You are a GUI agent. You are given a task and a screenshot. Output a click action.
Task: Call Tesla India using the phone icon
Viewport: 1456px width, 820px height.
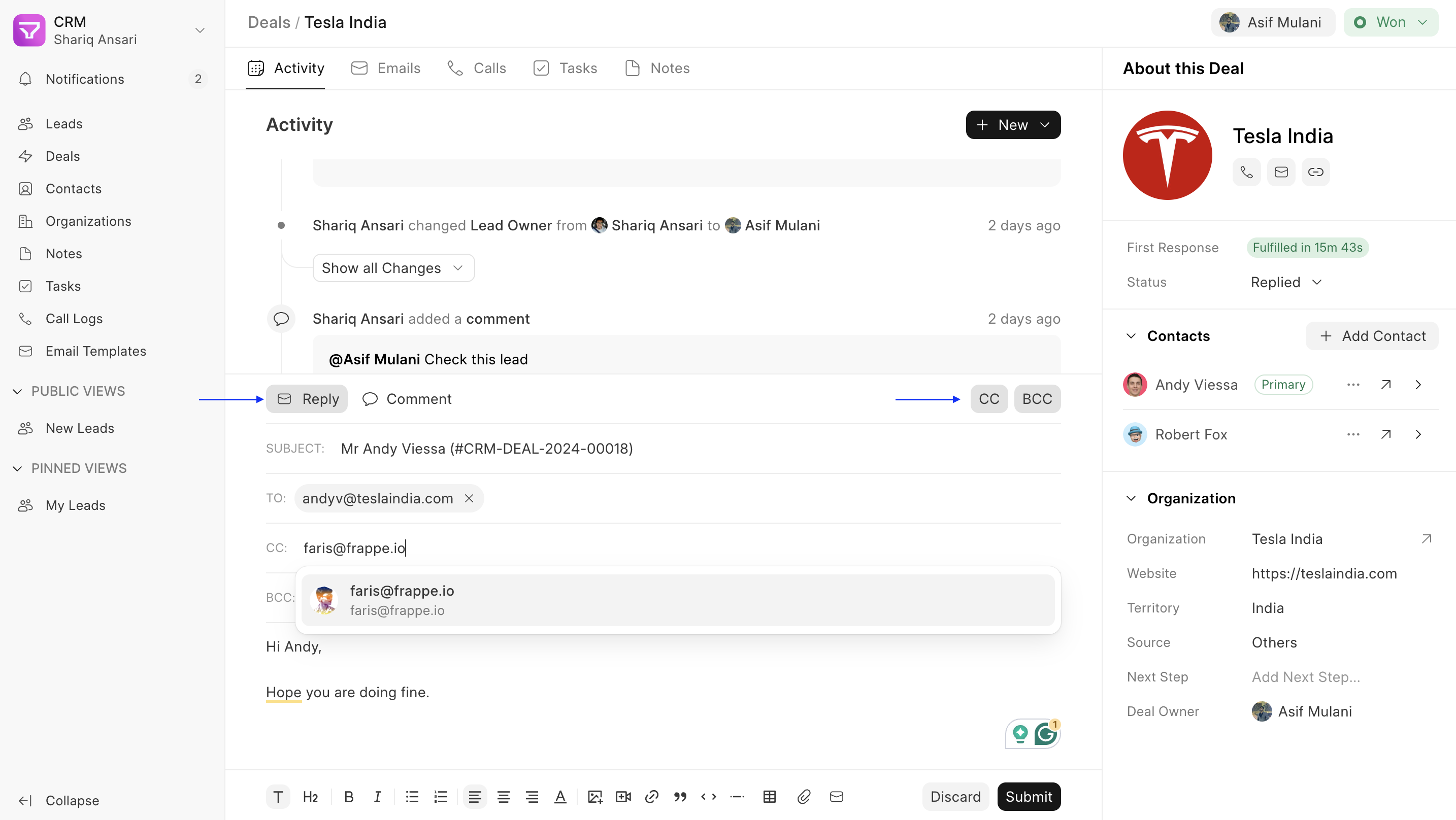click(1246, 172)
